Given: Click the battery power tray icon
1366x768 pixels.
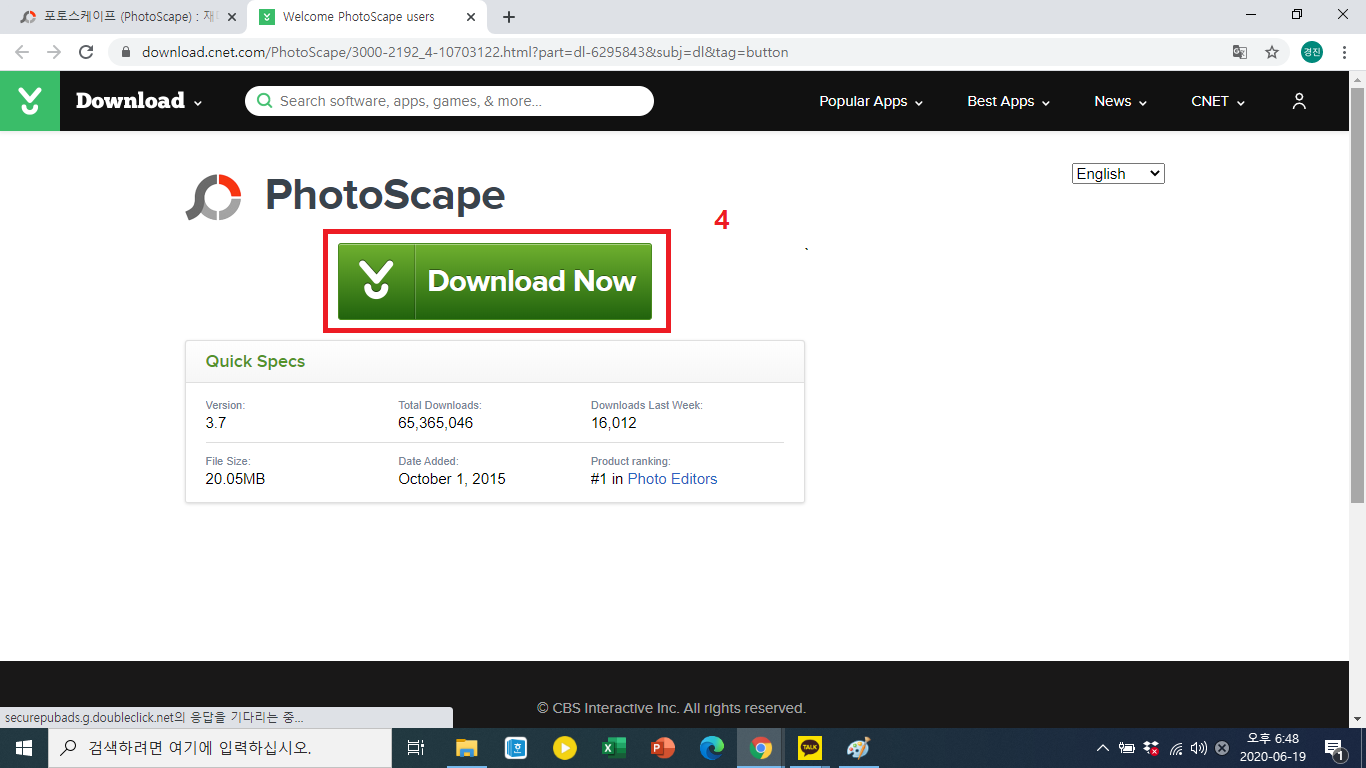Looking at the screenshot, I should click(1127, 748).
